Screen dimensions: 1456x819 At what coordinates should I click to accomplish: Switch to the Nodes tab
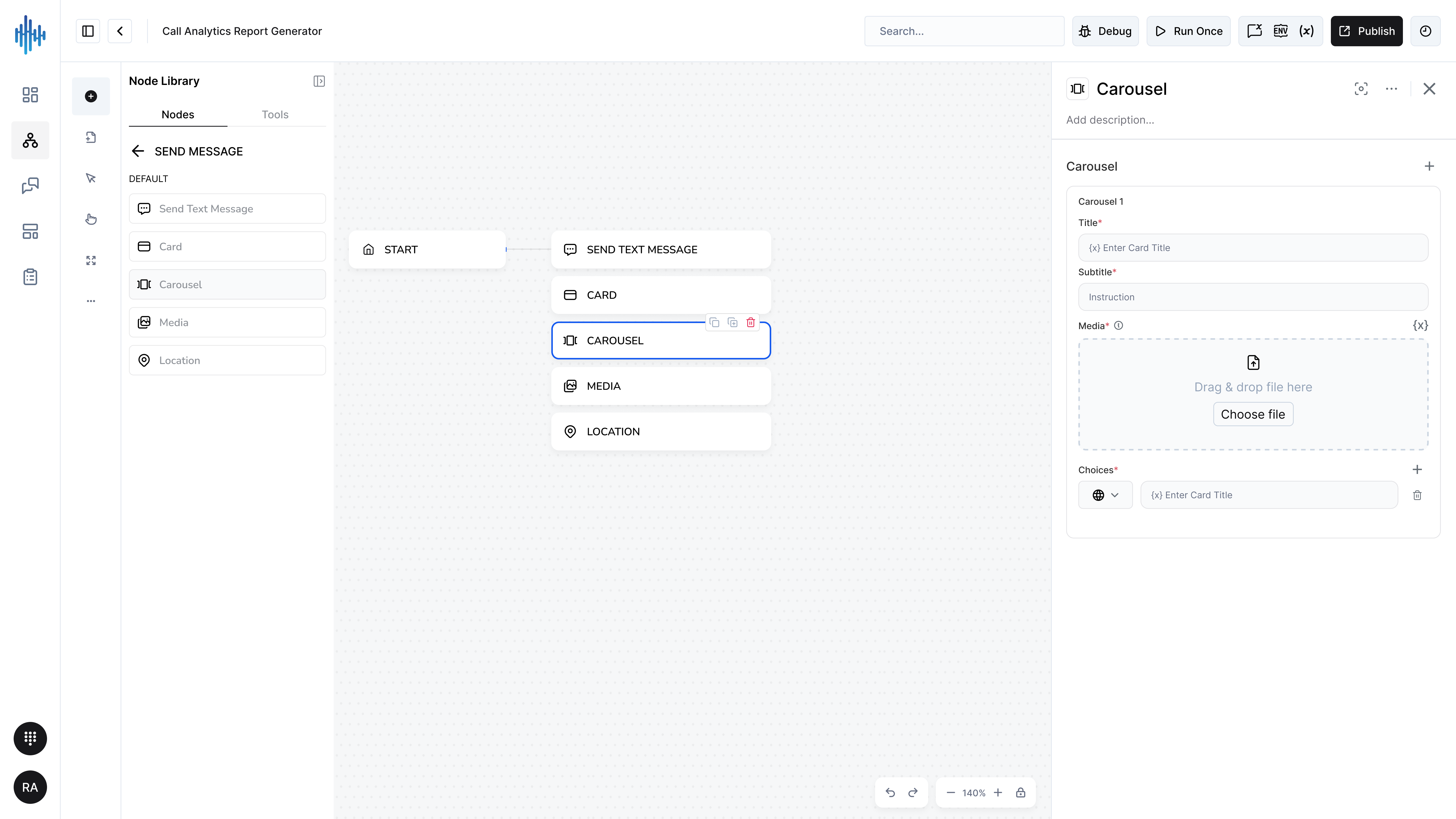coord(178,115)
